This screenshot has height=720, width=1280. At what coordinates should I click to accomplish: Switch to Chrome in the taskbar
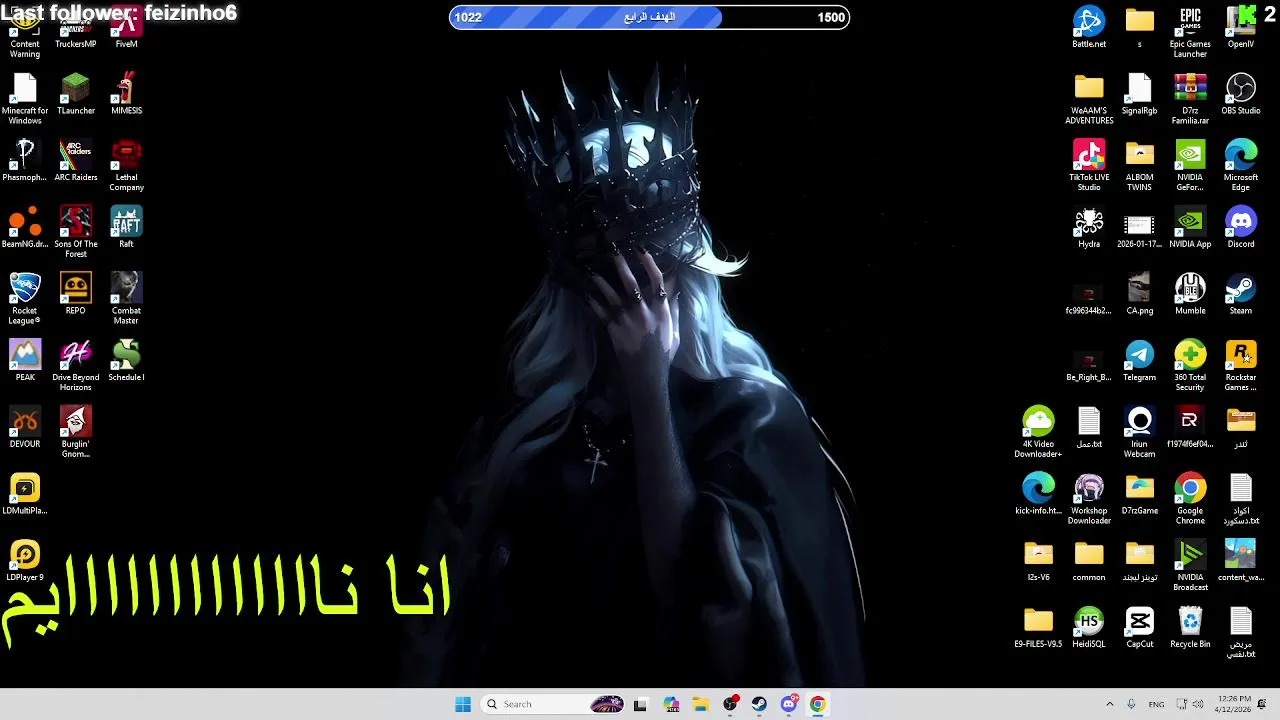pyautogui.click(x=818, y=704)
